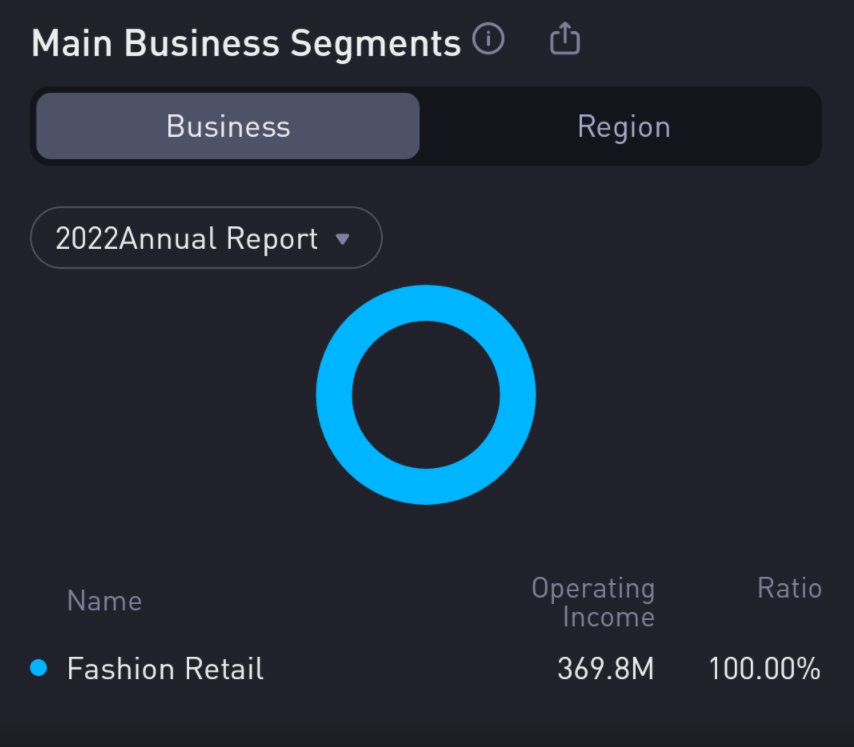The width and height of the screenshot is (854, 747).
Task: Click the Main Business Segments title
Action: pyautogui.click(x=246, y=43)
